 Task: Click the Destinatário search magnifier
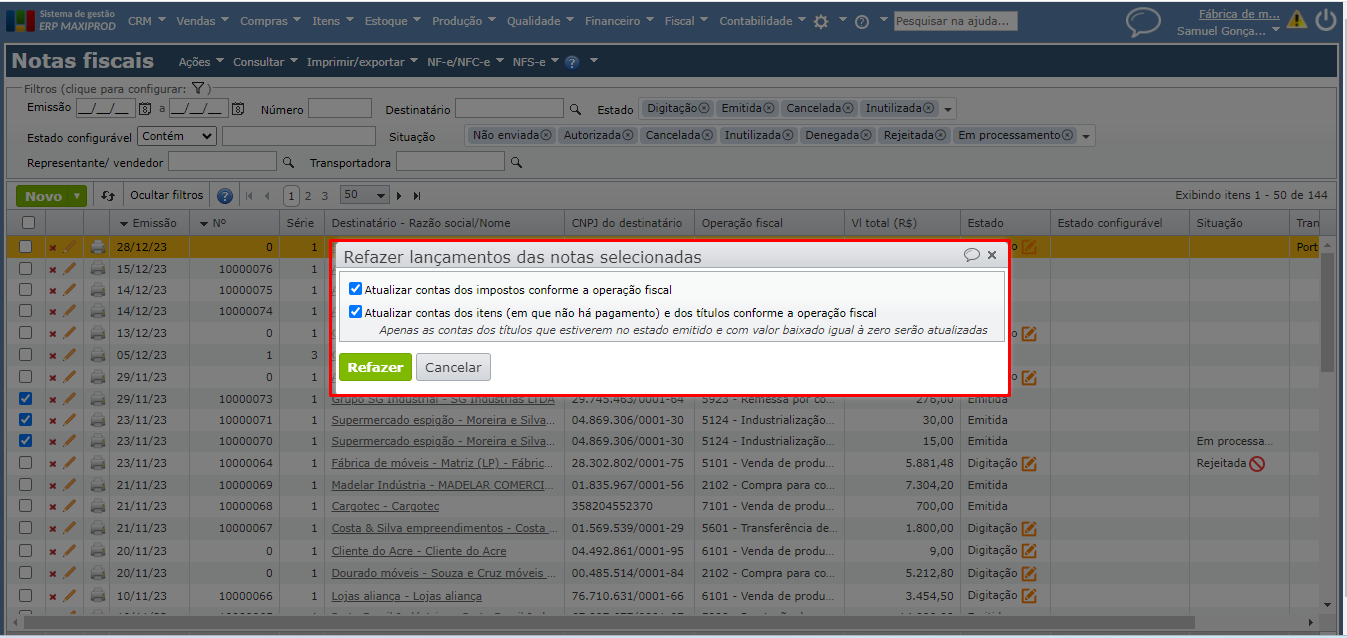pyautogui.click(x=575, y=109)
